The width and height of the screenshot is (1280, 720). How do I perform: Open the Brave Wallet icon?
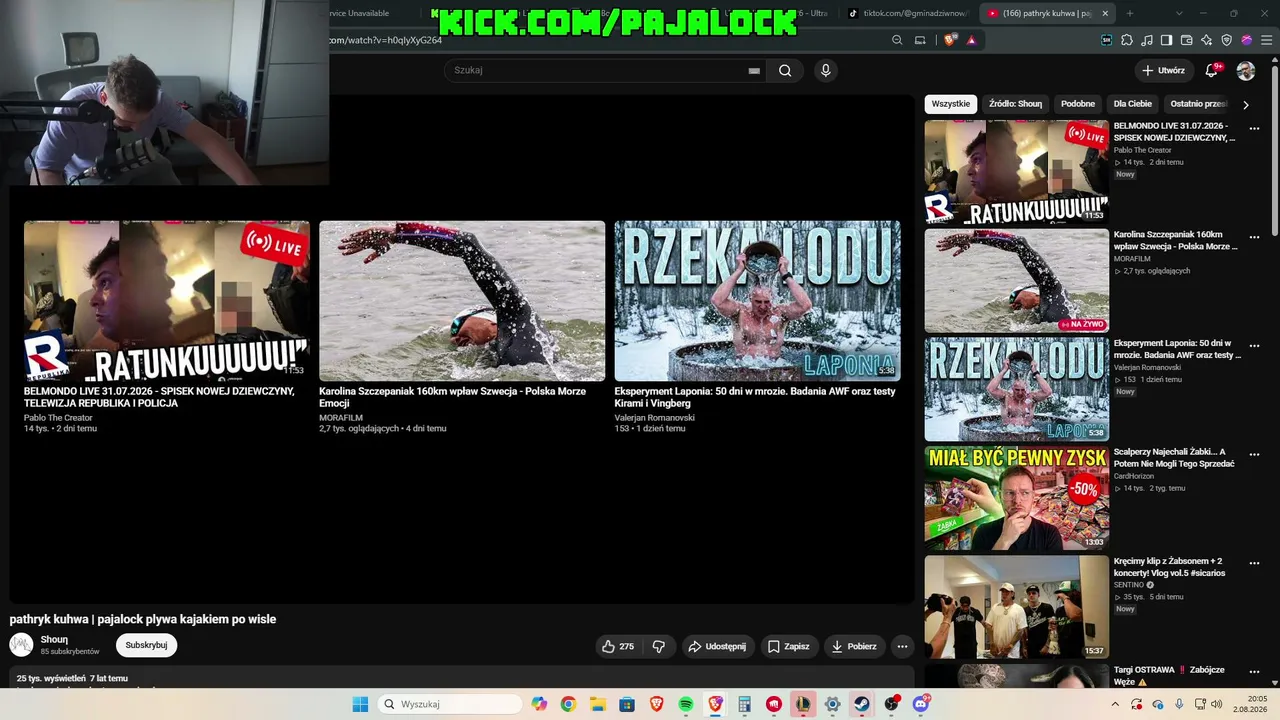pyautogui.click(x=1186, y=40)
